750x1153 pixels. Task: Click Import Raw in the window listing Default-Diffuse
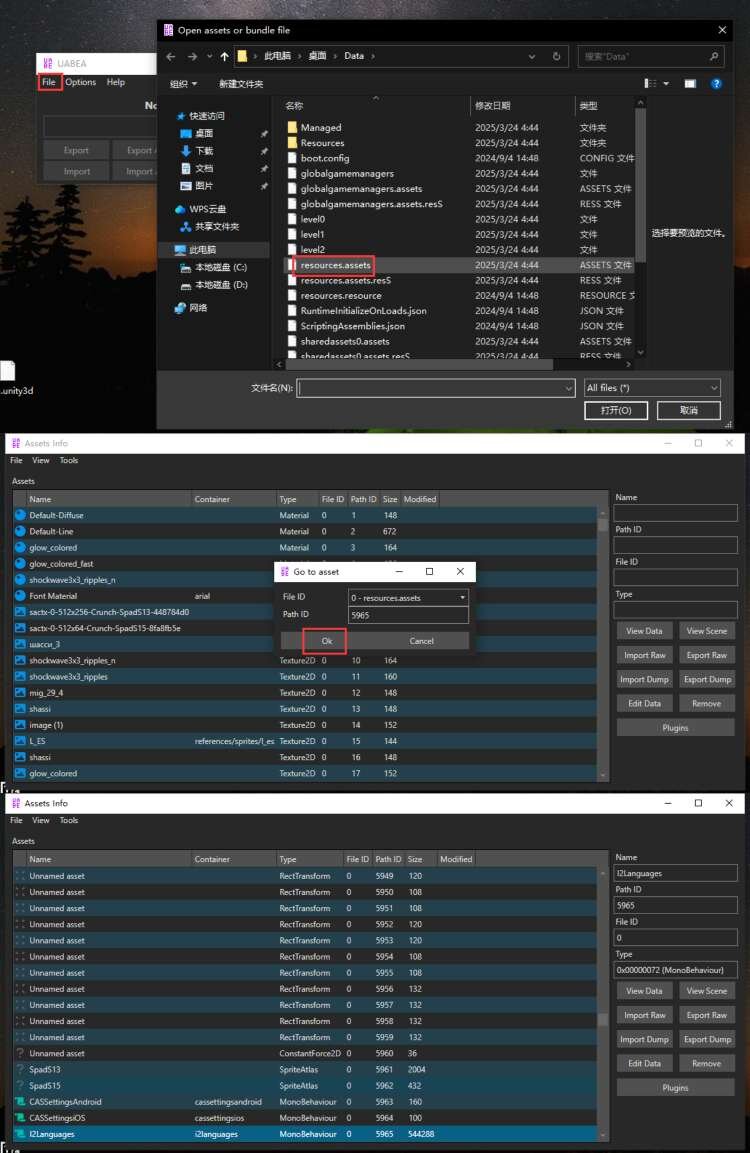click(x=644, y=655)
